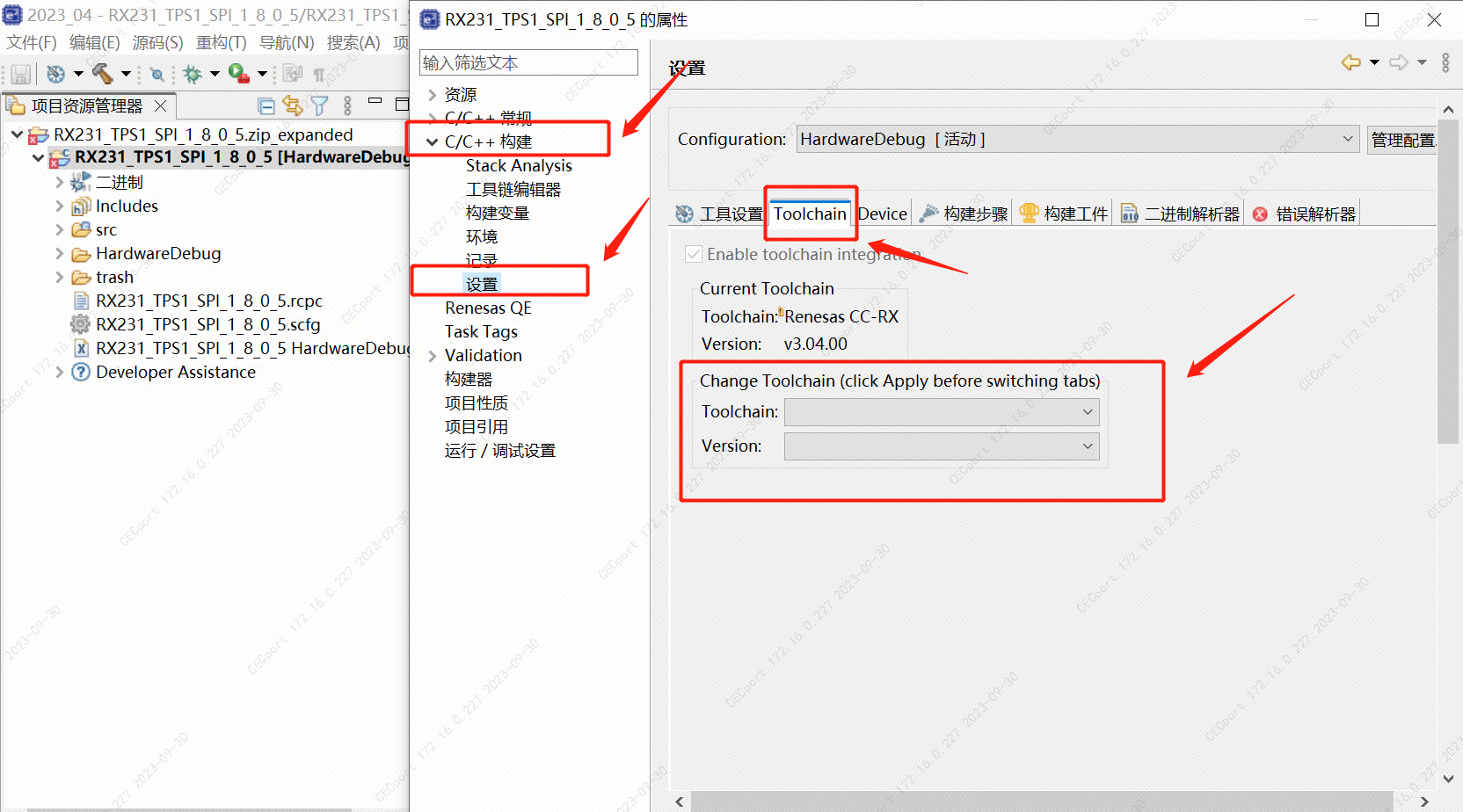This screenshot has width=1463, height=812.
Task: Open dropdown next to hammer Build icon
Action: coord(126,74)
